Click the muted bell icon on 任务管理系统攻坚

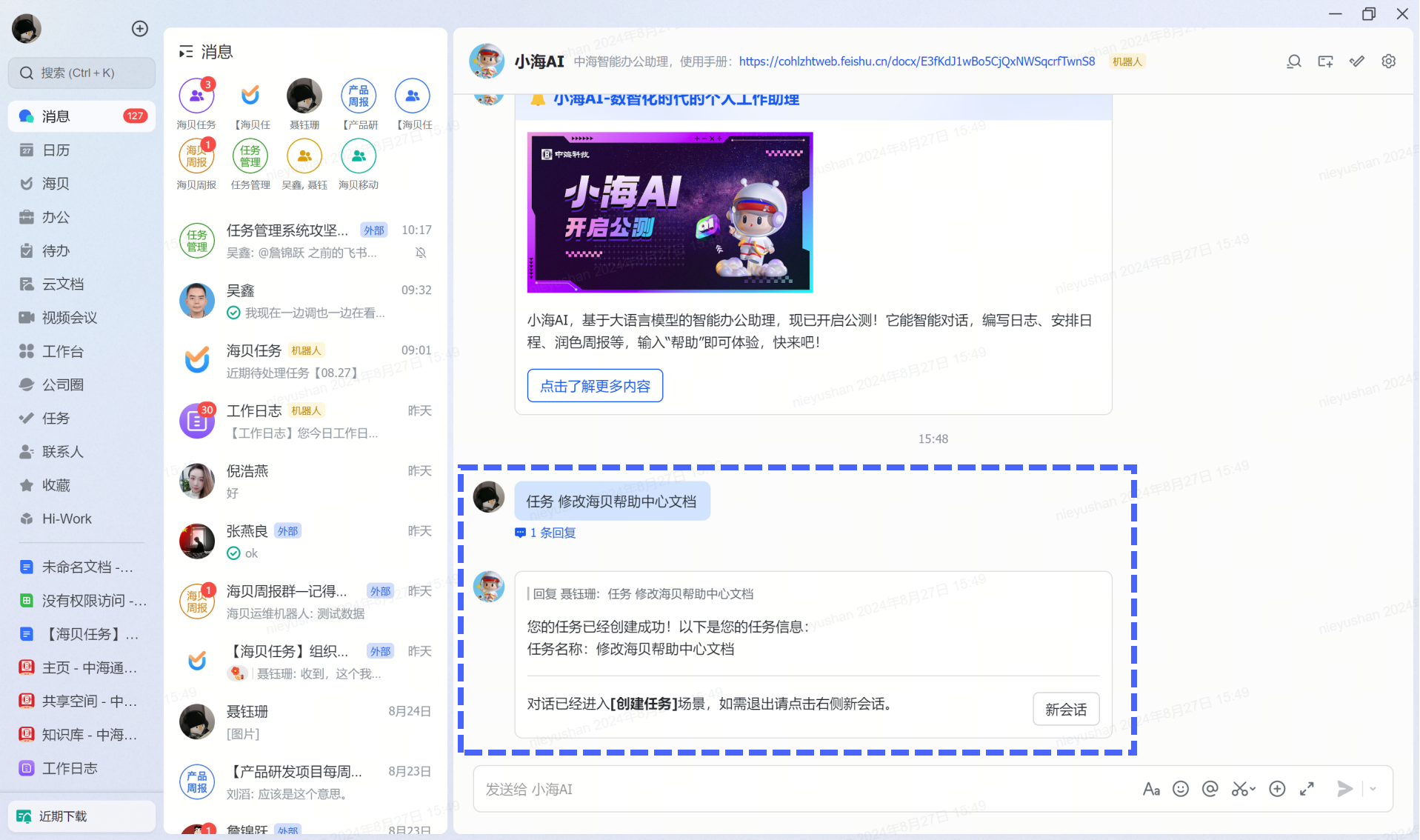(421, 253)
